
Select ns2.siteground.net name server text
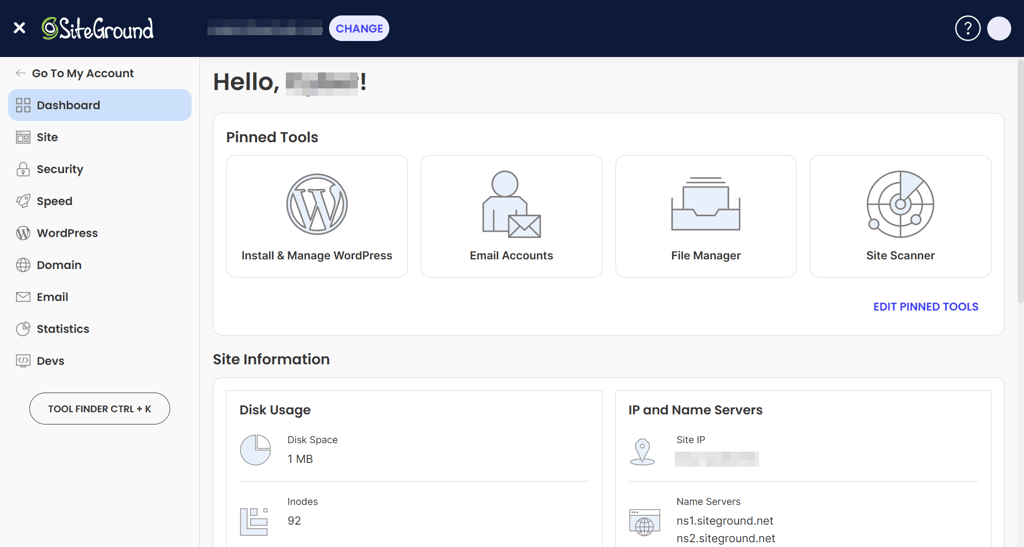point(726,539)
